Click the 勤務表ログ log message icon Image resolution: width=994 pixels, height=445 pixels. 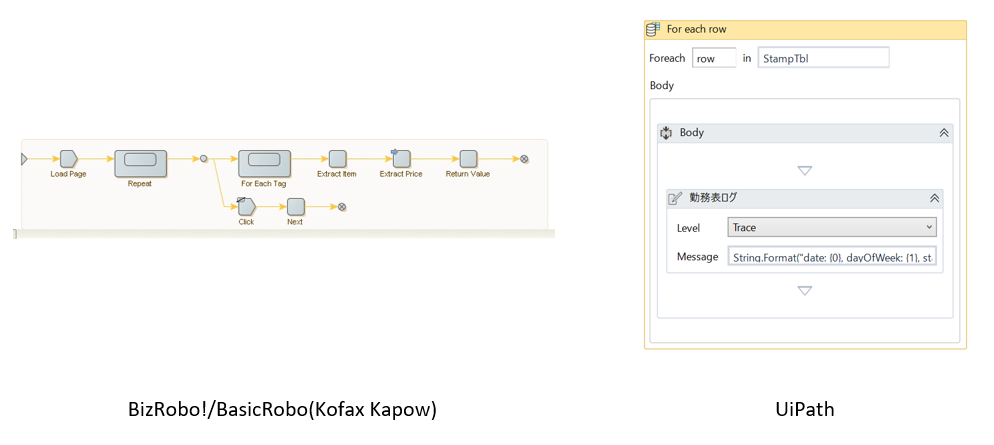[676, 198]
